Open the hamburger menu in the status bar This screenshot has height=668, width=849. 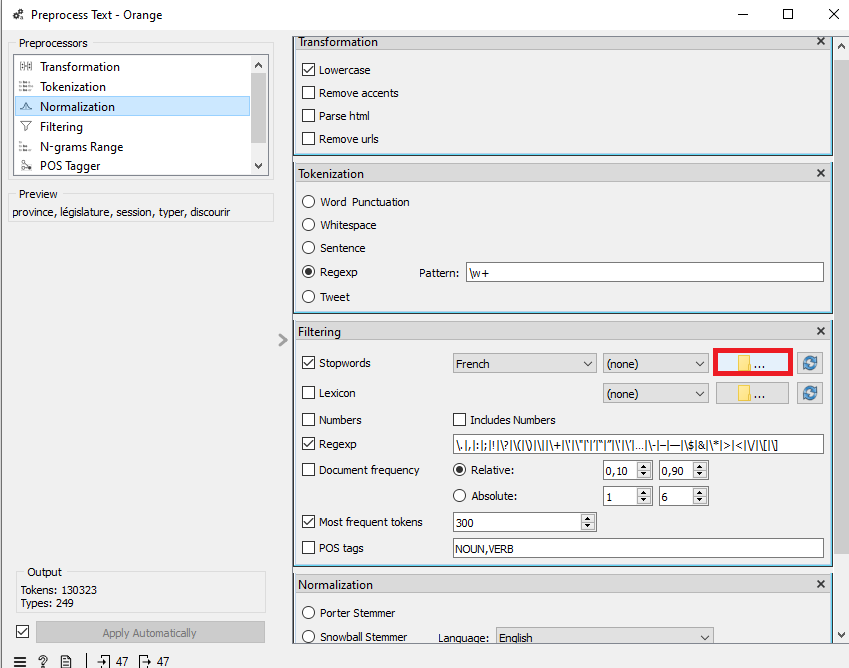(x=20, y=661)
